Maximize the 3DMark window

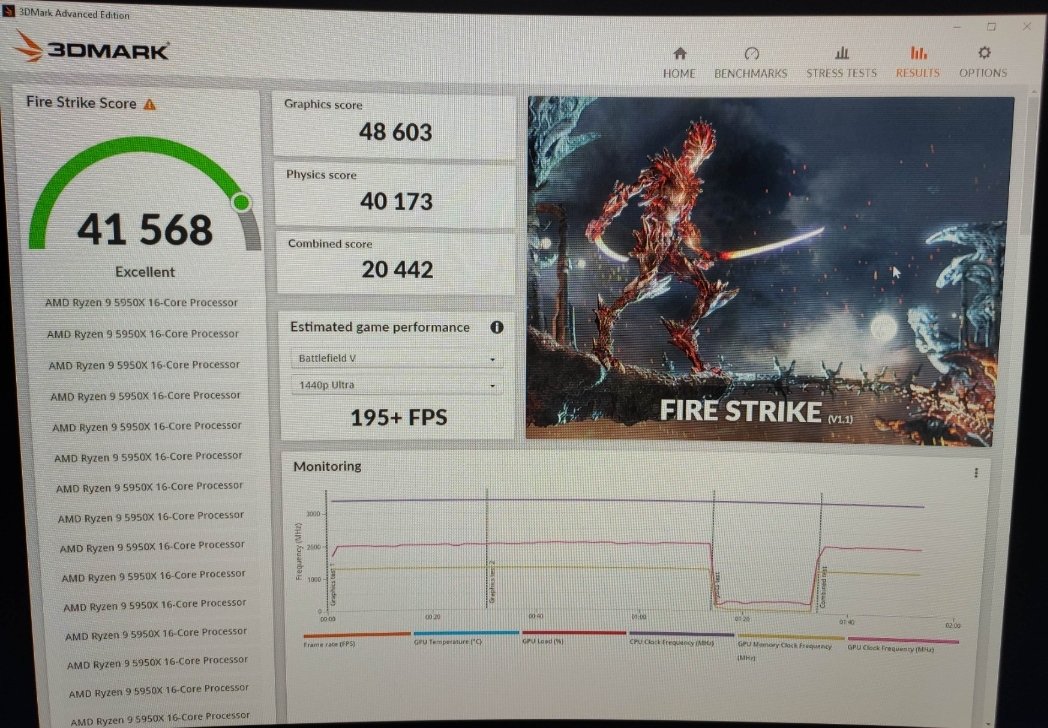991,27
